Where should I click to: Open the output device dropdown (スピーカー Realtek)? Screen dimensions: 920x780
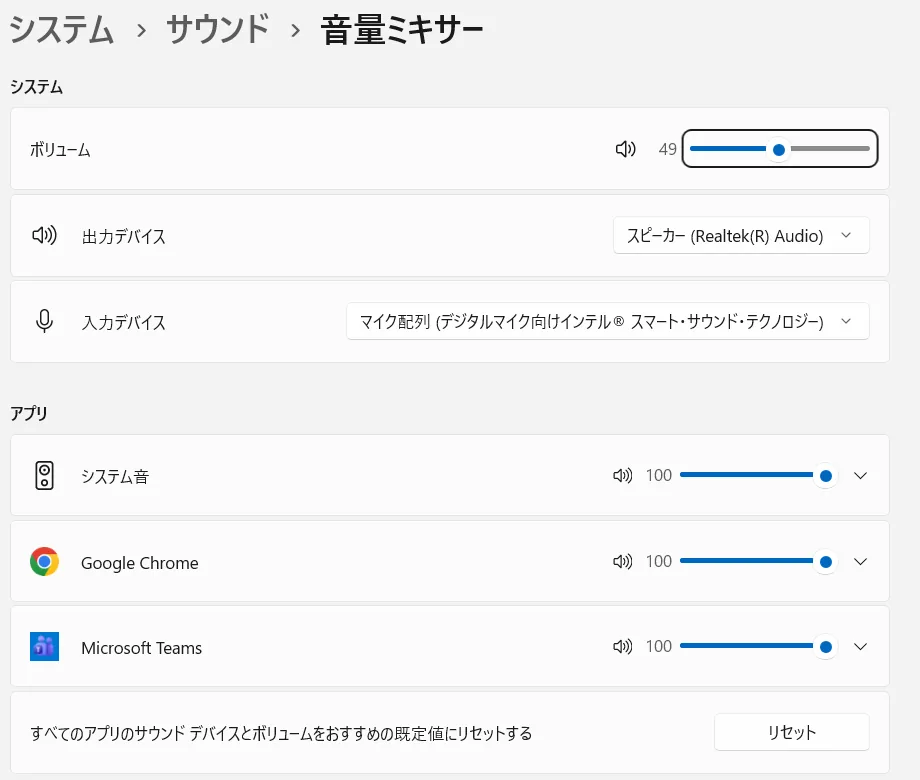click(x=741, y=235)
